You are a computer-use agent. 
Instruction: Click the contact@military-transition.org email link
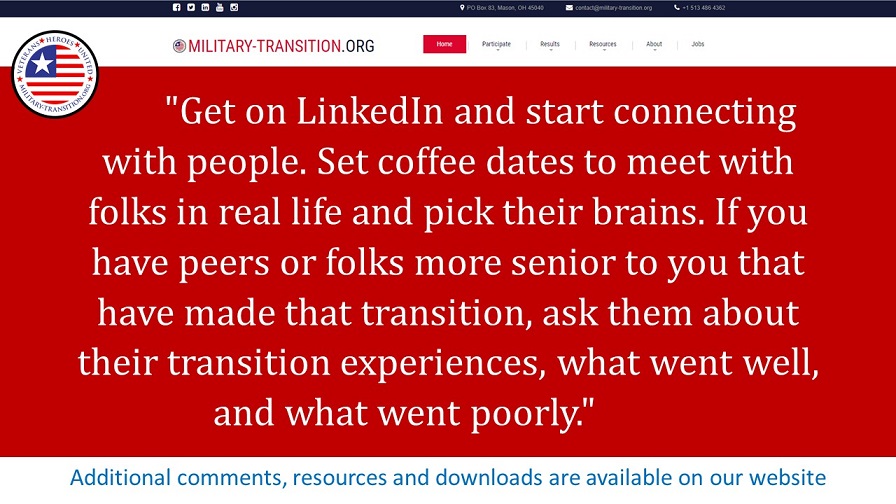613,8
